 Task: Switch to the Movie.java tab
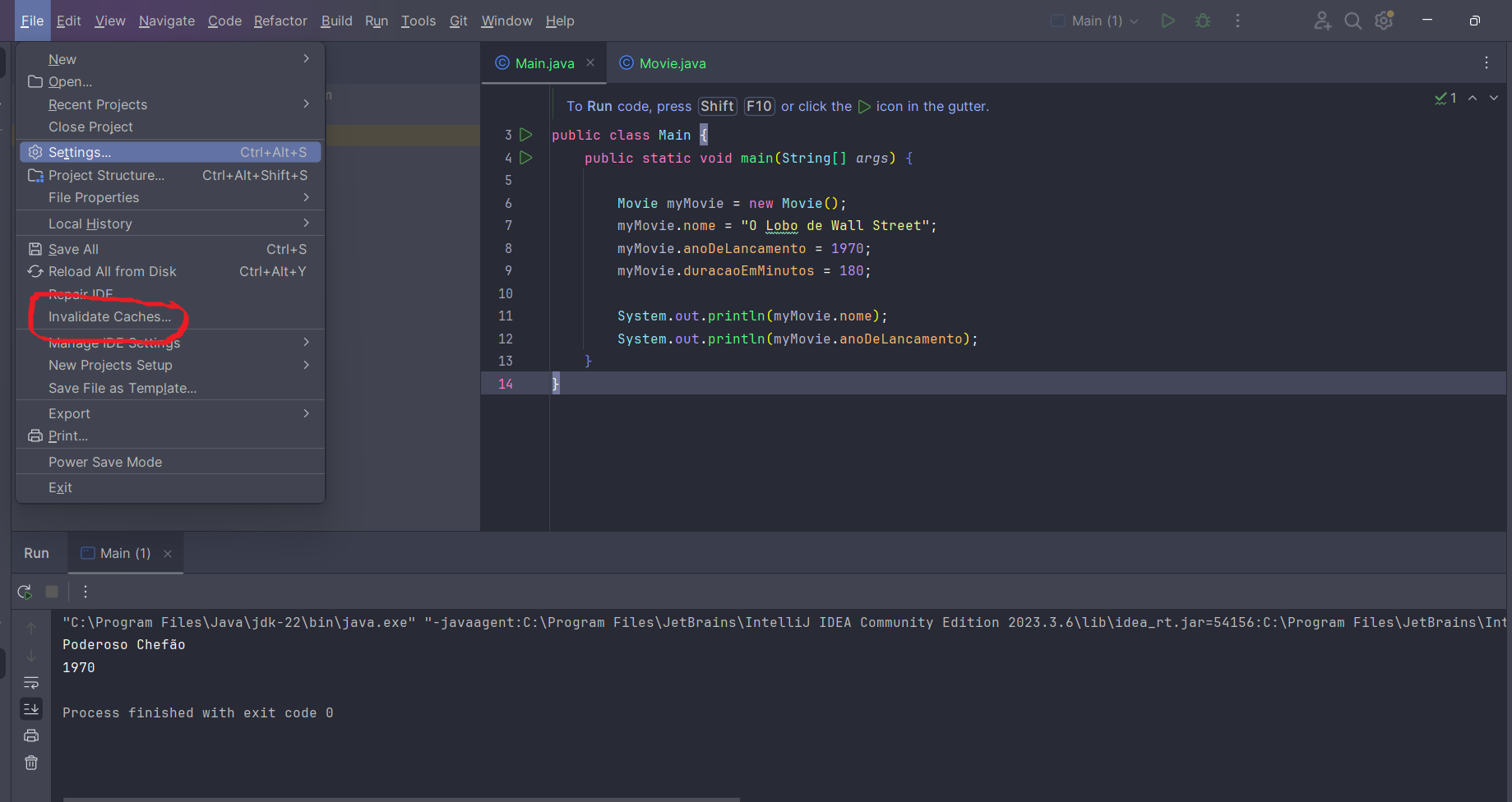tap(663, 63)
